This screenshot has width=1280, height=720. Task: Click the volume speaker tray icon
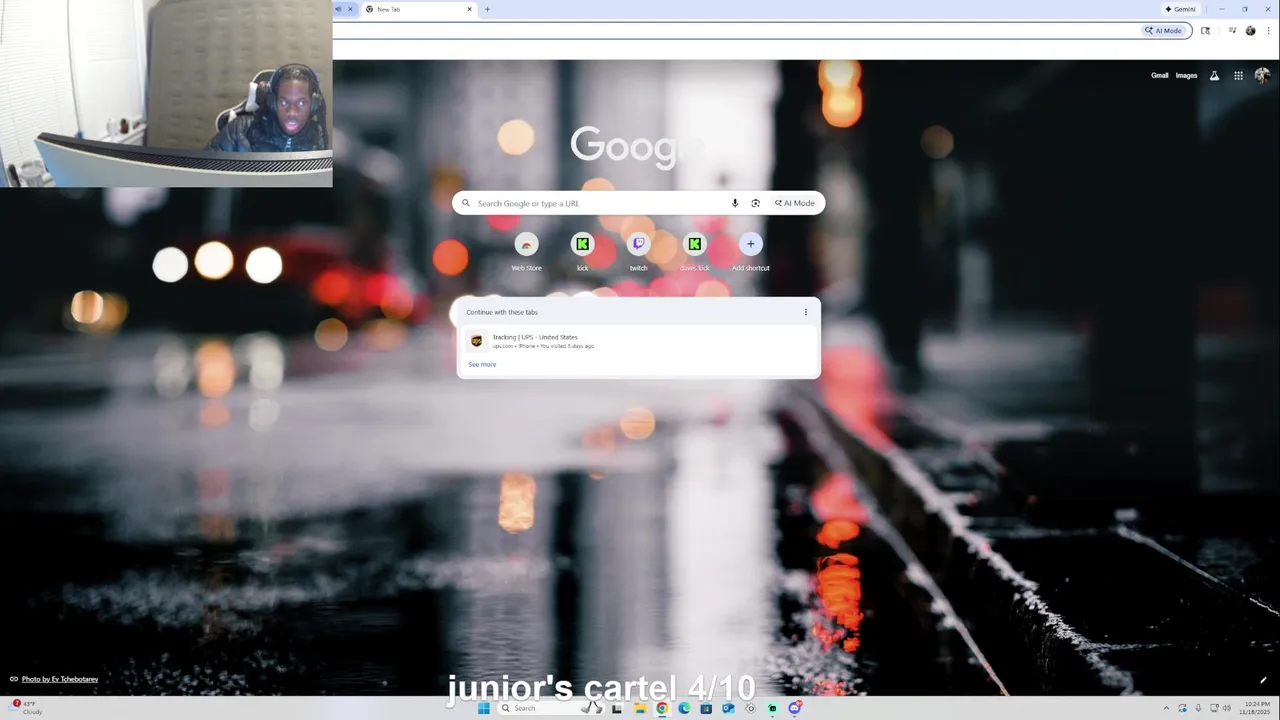pyautogui.click(x=1227, y=708)
